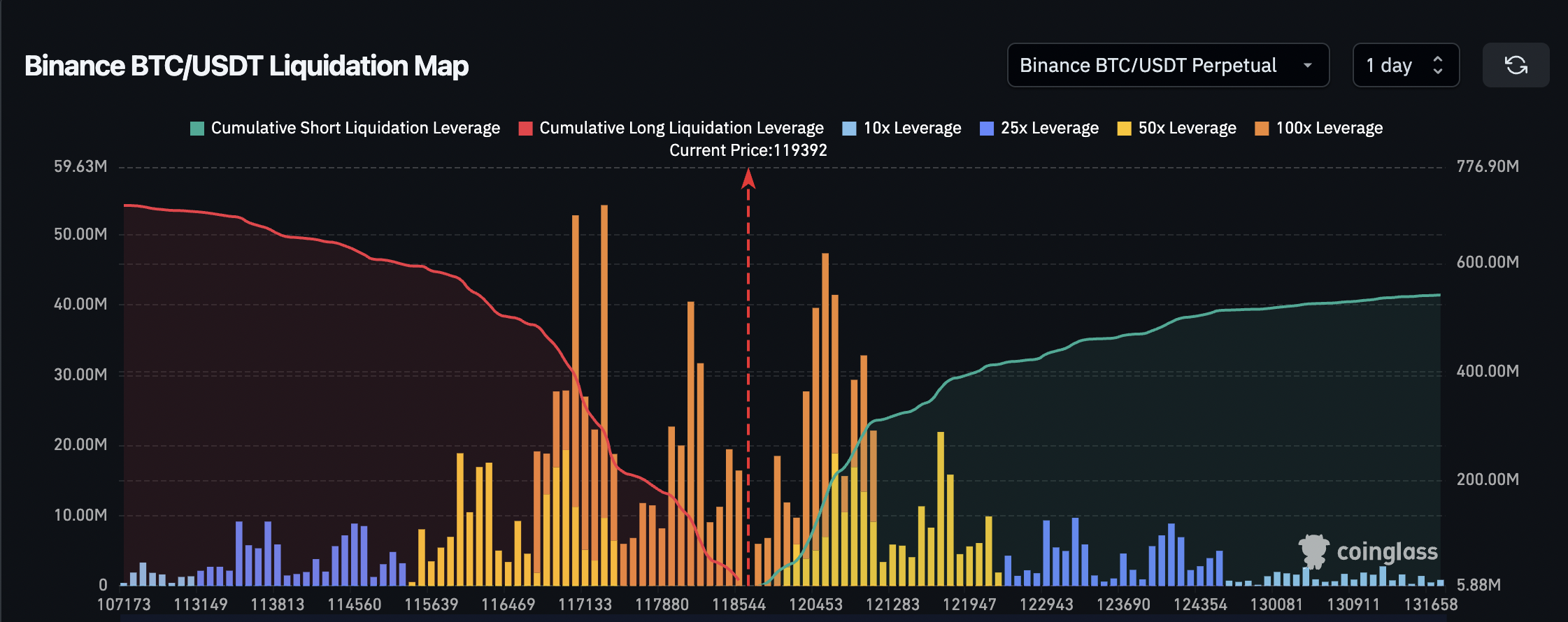The height and width of the screenshot is (622, 1568).
Task: Click the coinglass logo watermark
Action: [x=1369, y=551]
